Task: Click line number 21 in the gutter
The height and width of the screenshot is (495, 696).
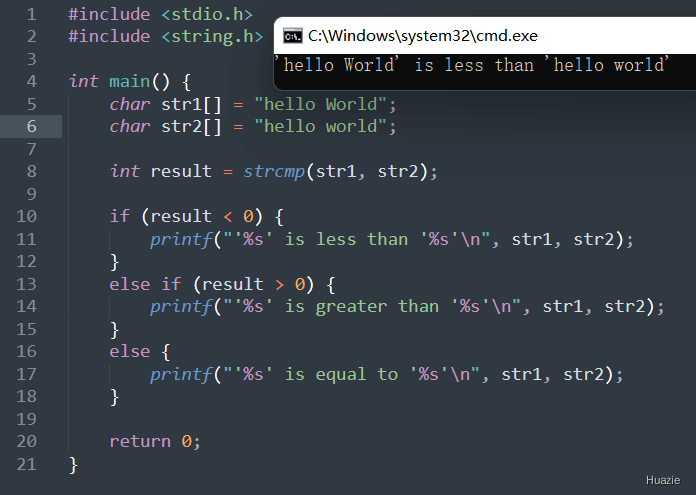Action: tap(27, 464)
